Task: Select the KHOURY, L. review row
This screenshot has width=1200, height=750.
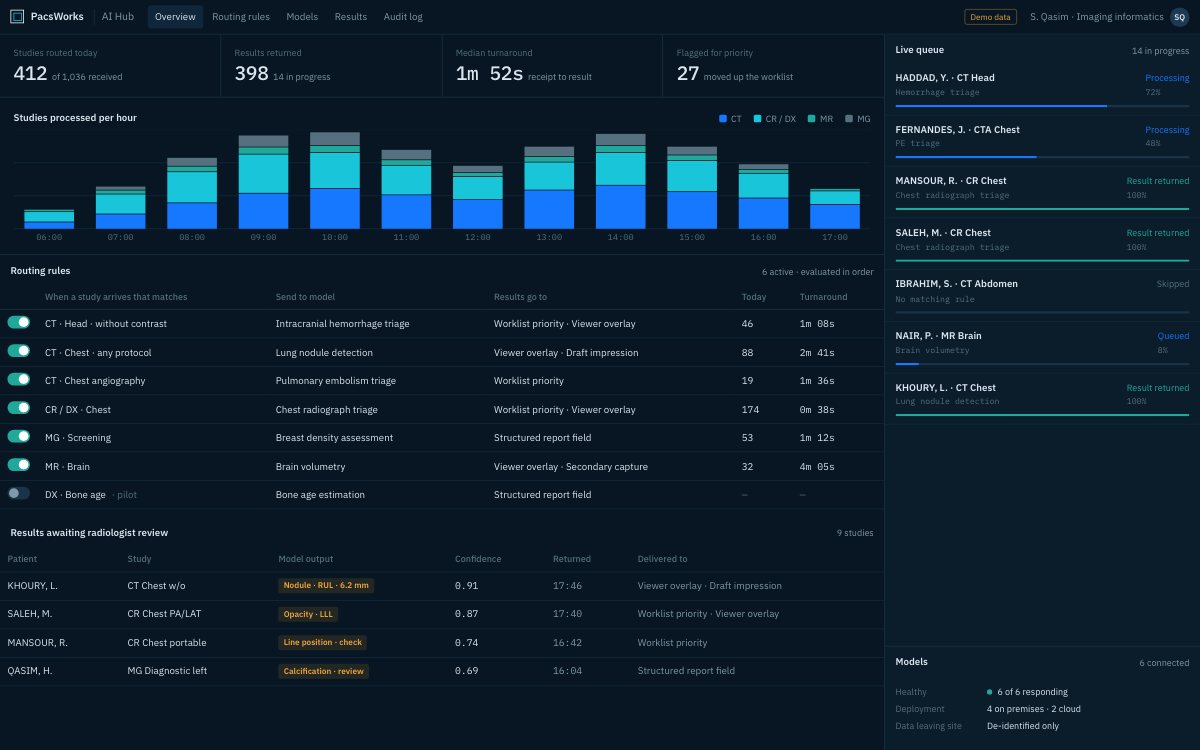Action: 441,586
